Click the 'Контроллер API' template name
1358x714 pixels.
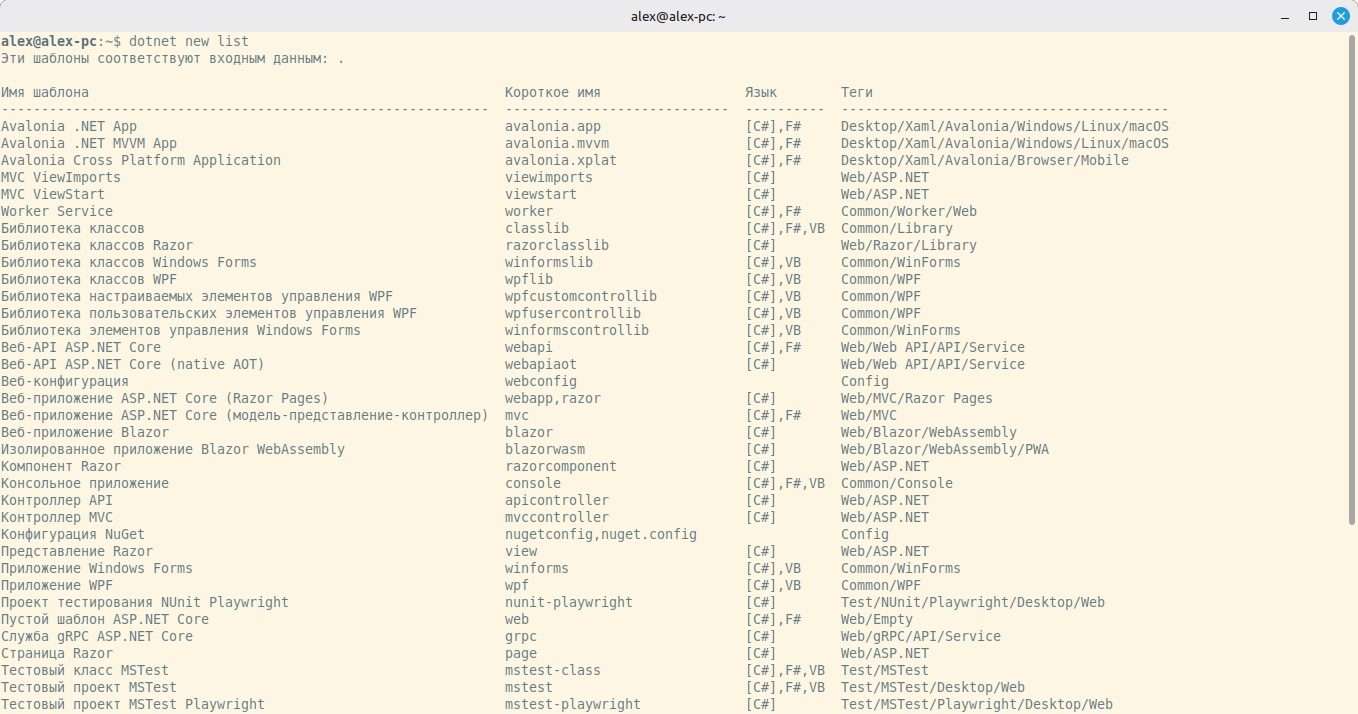[x=57, y=500]
